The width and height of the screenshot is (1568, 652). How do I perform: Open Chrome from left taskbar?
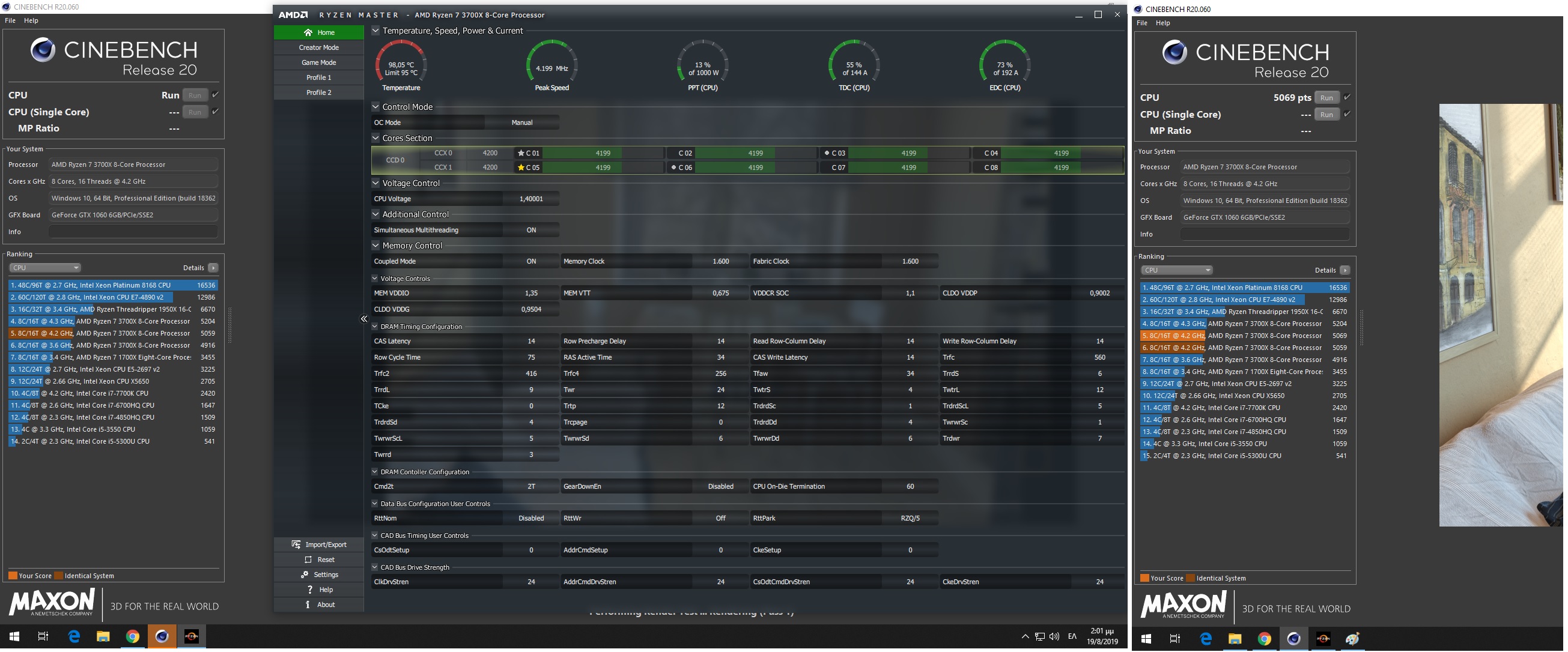click(132, 637)
